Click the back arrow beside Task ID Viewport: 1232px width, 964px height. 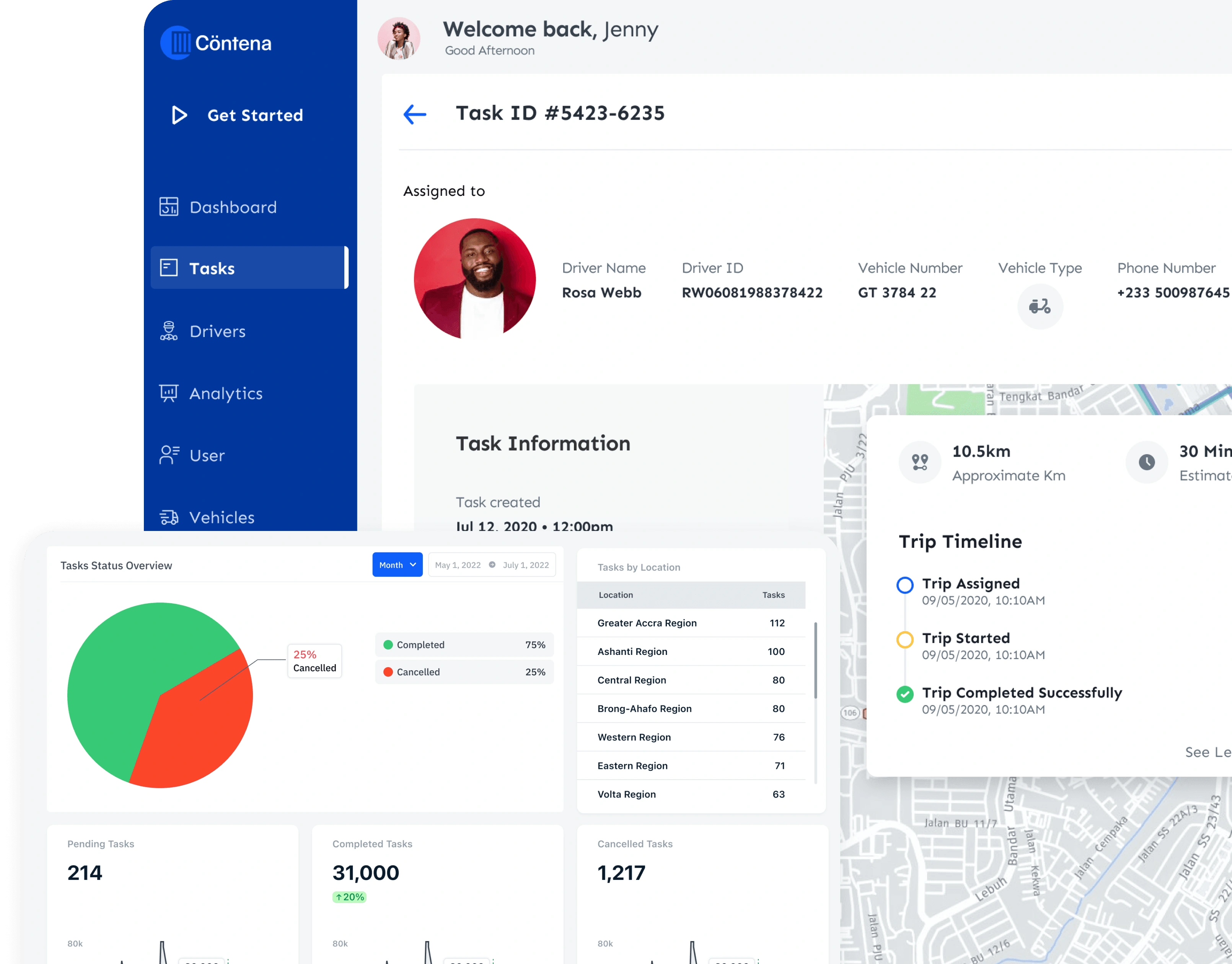pyautogui.click(x=415, y=114)
